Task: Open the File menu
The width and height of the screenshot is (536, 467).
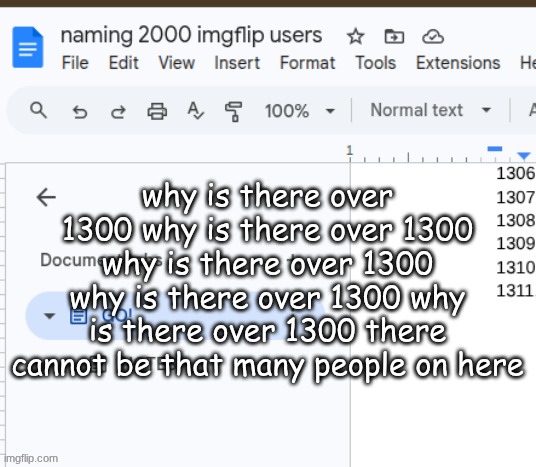Action: [75, 63]
